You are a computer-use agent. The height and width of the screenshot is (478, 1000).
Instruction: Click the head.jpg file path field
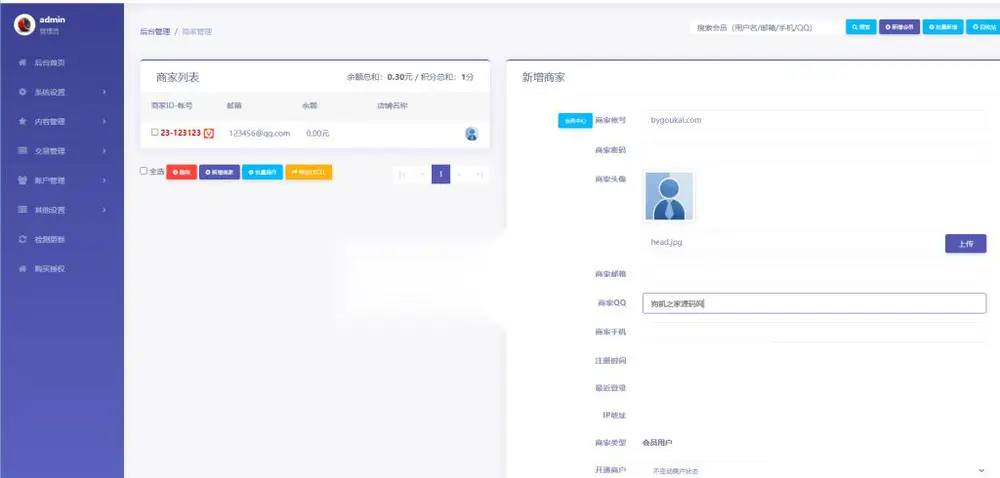coord(791,242)
